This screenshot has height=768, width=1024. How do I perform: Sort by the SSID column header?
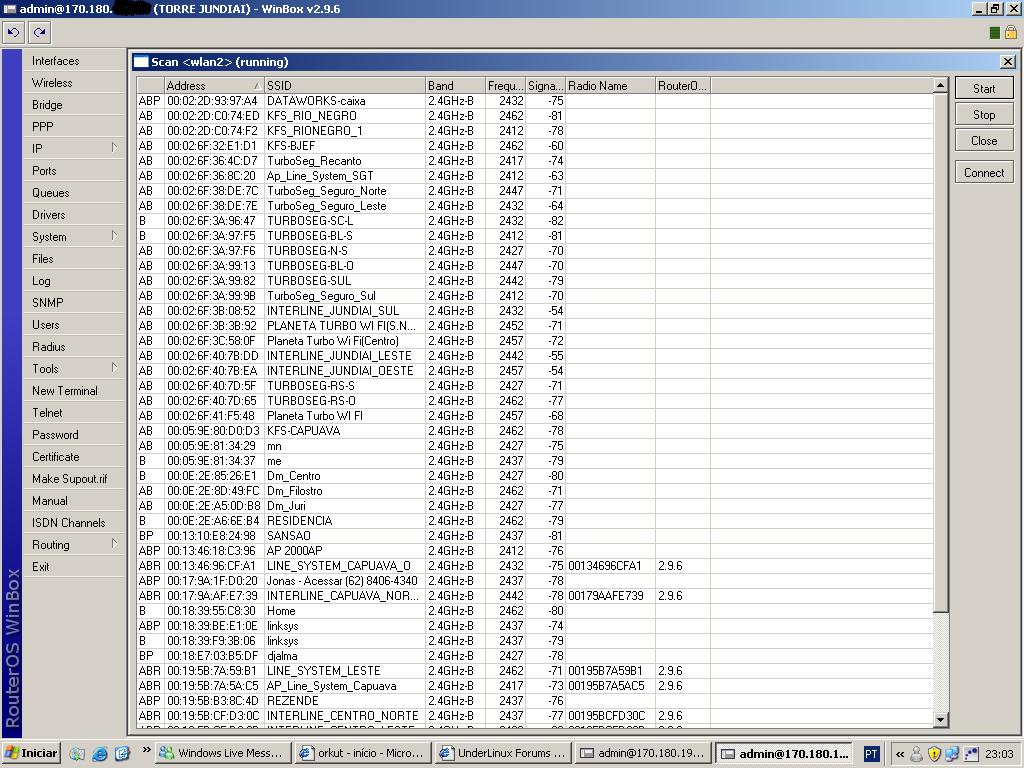tap(345, 86)
